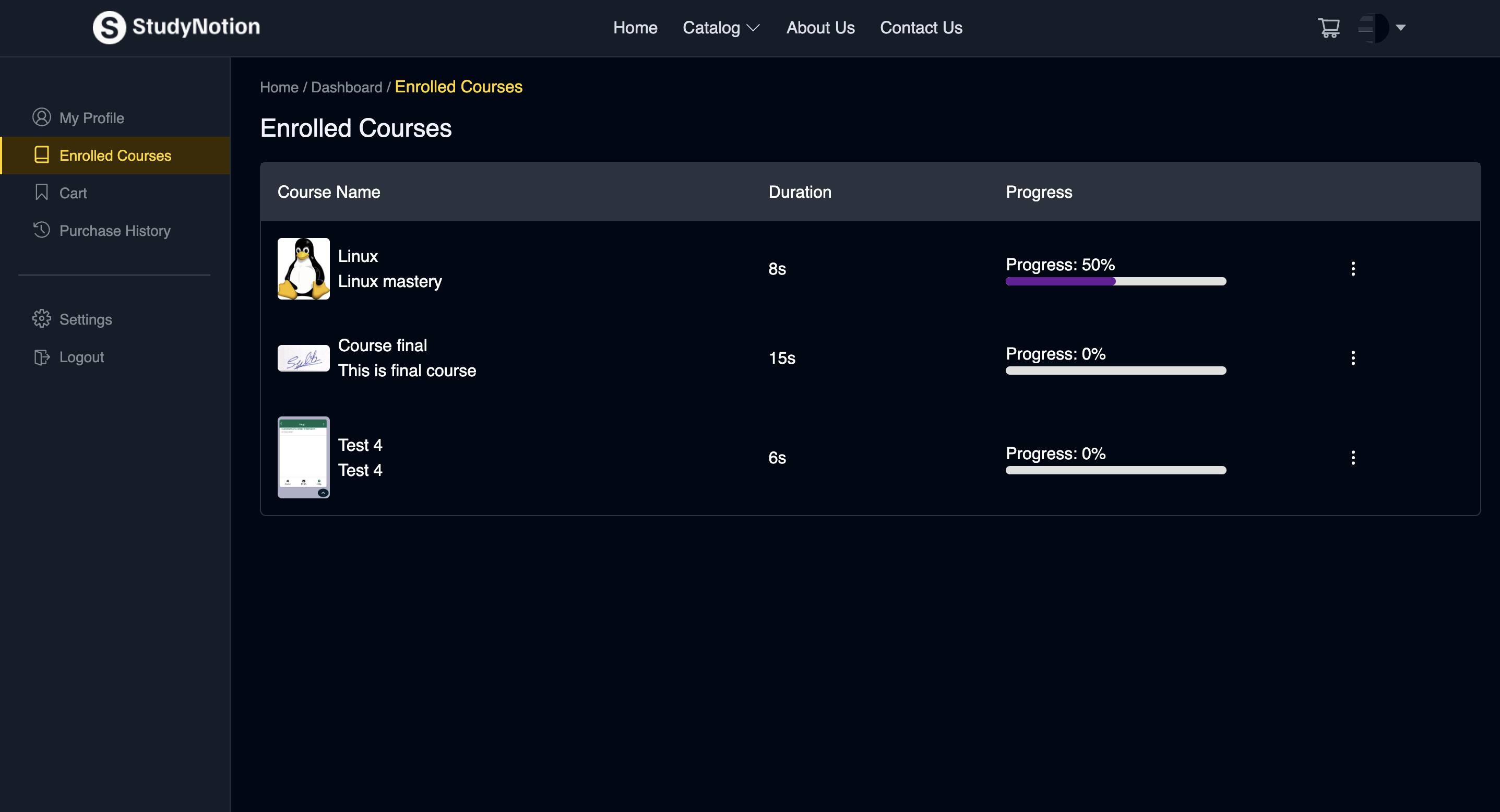Click the Enrolled Courses book icon
Screen dimensions: 1500x812
click(x=41, y=155)
